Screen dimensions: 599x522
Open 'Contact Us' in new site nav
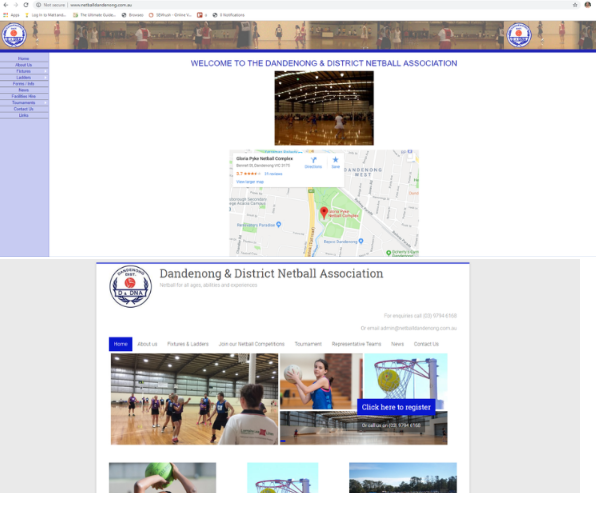[426, 344]
